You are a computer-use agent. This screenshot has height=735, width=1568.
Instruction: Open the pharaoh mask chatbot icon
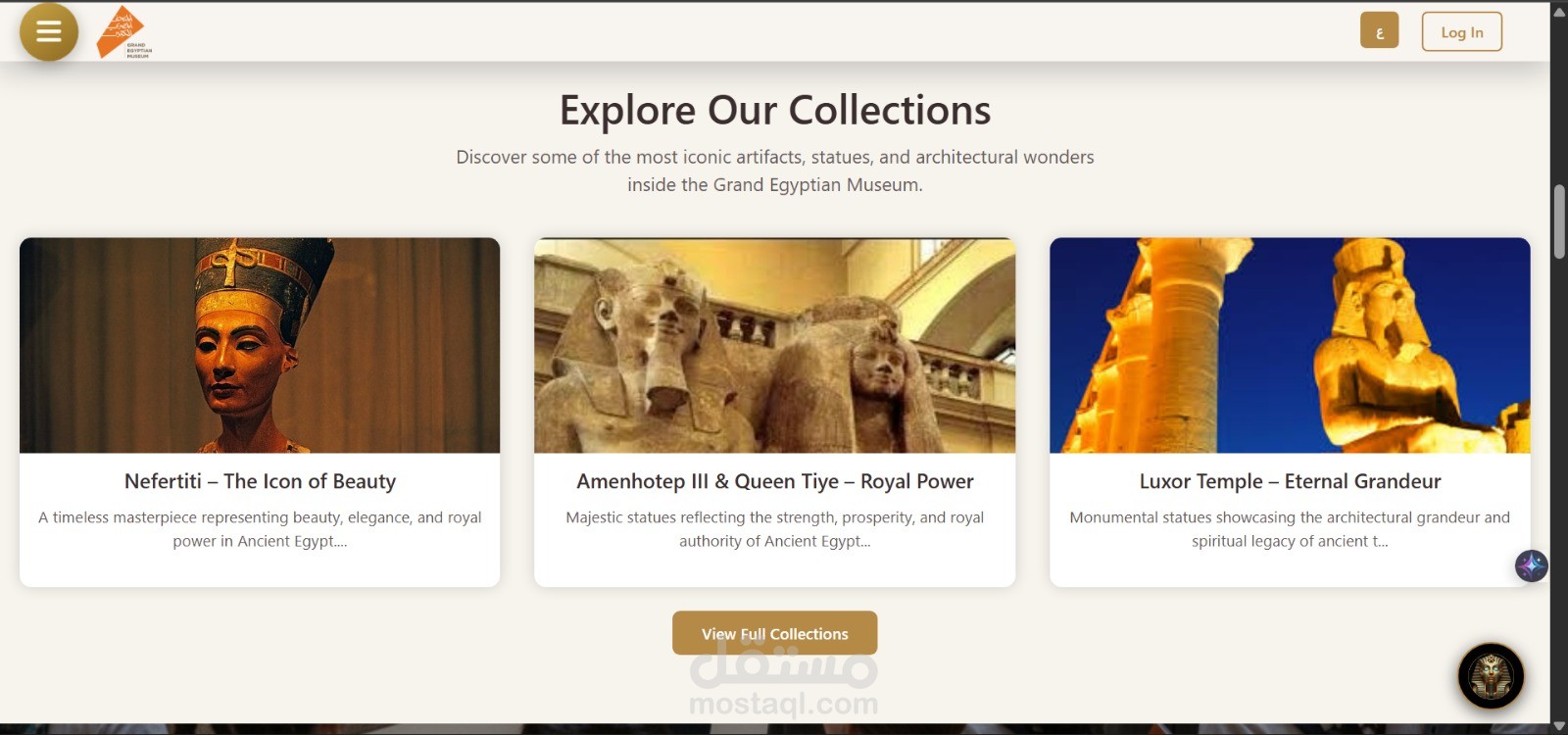coord(1491,675)
